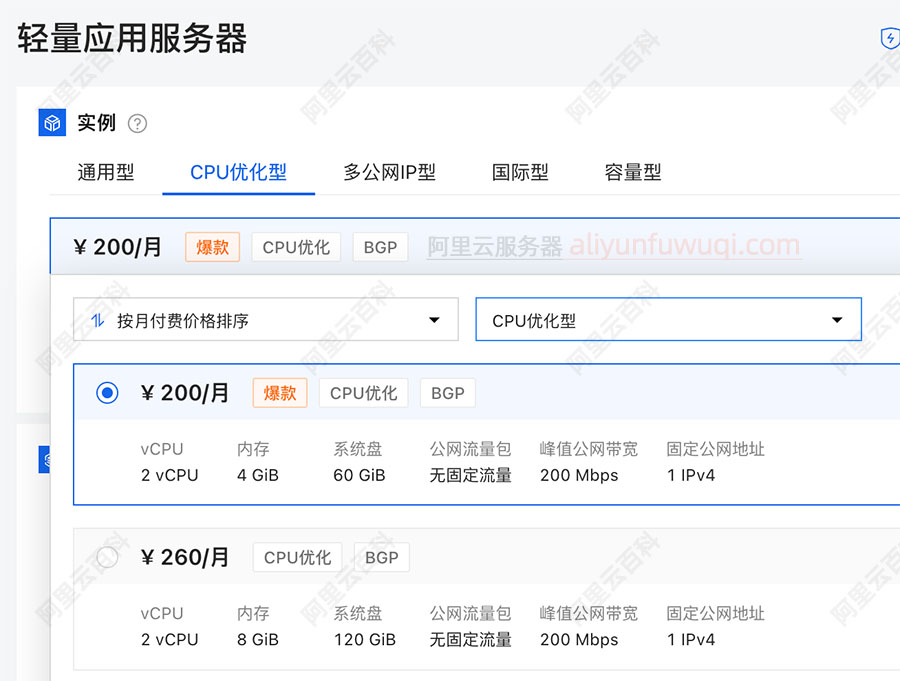
Task: Click the 爆款 badge on the ¥200/月 plan
Action: [279, 393]
